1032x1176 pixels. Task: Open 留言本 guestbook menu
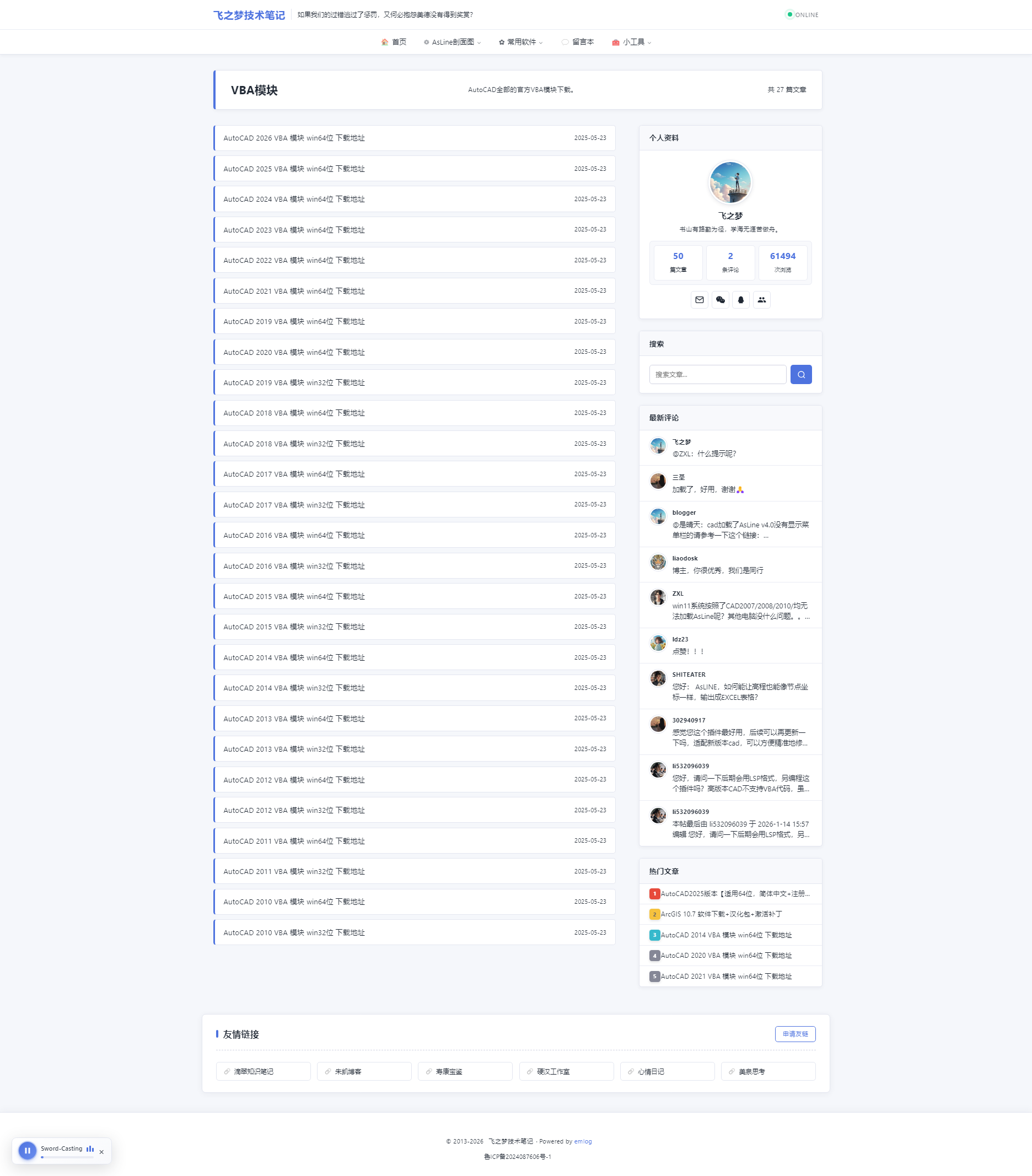(577, 42)
